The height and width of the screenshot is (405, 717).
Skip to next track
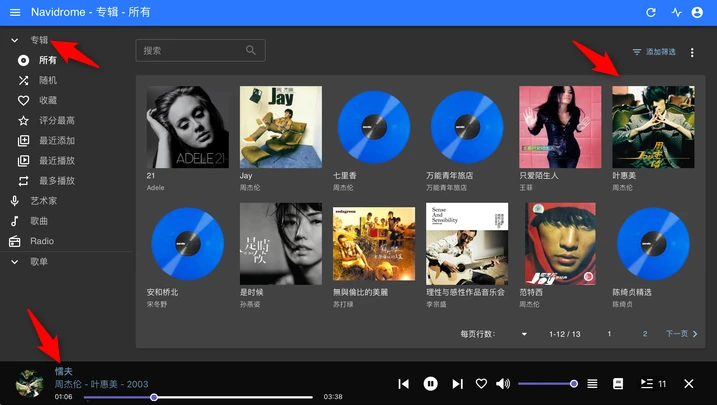tap(457, 384)
